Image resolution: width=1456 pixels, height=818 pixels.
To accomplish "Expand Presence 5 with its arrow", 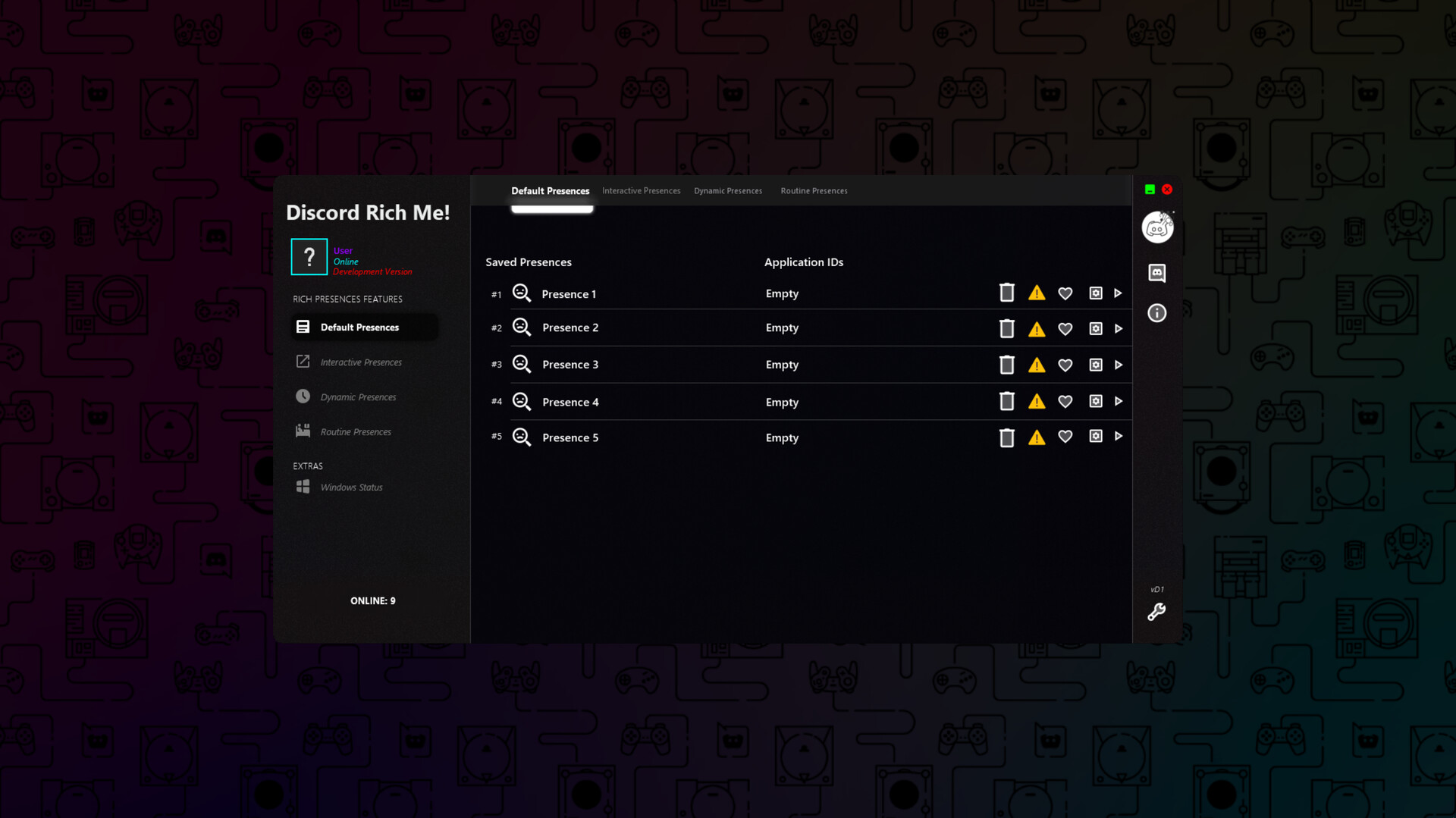I will coord(1119,437).
